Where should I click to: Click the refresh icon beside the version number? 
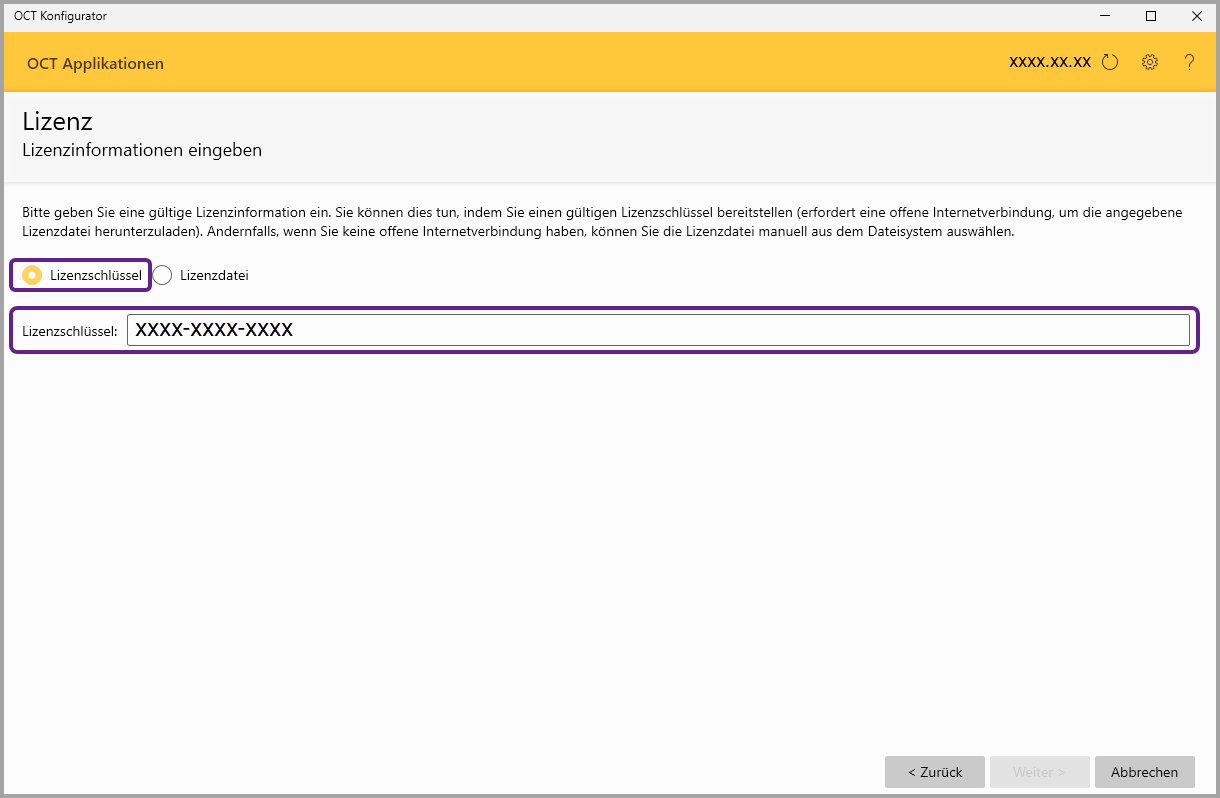point(1110,62)
